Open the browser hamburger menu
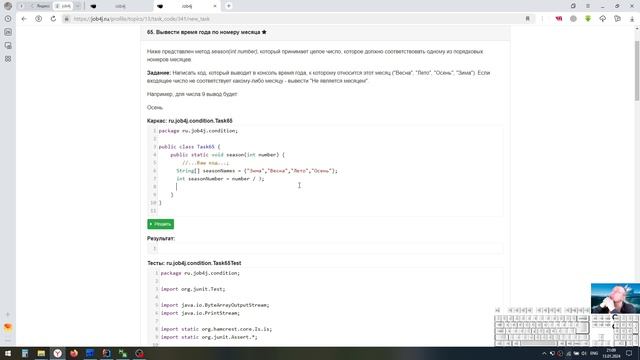 tap(588, 6)
